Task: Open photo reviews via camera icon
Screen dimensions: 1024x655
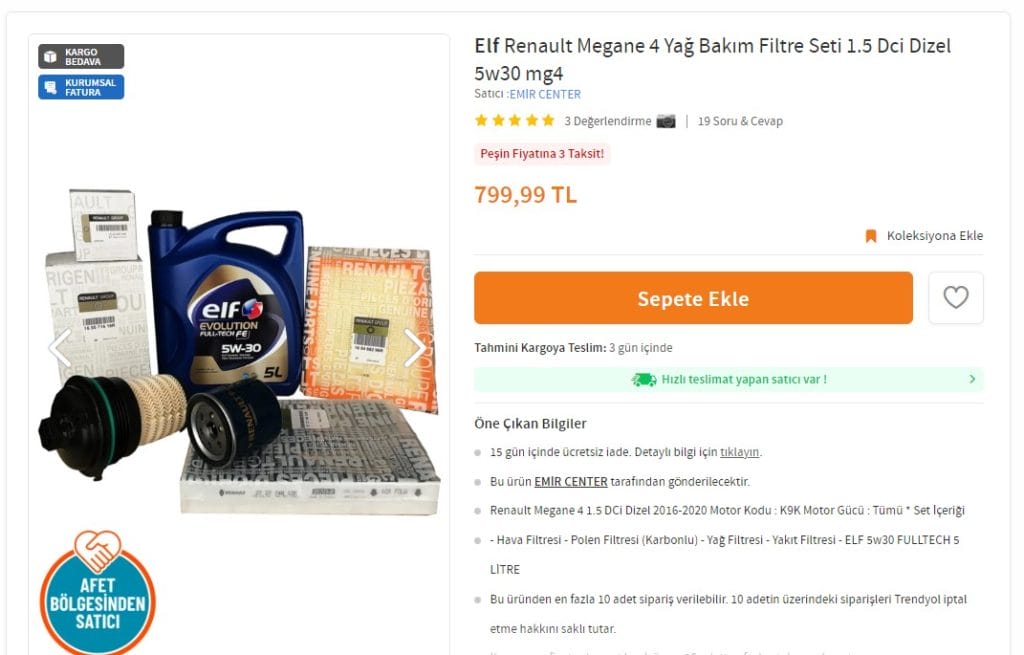Action: click(666, 121)
